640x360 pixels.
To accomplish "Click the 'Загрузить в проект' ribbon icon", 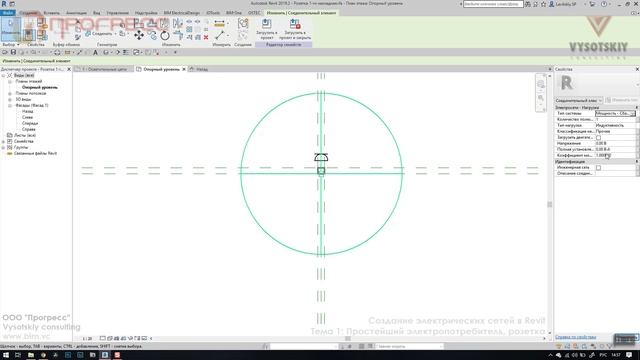I will click(267, 24).
